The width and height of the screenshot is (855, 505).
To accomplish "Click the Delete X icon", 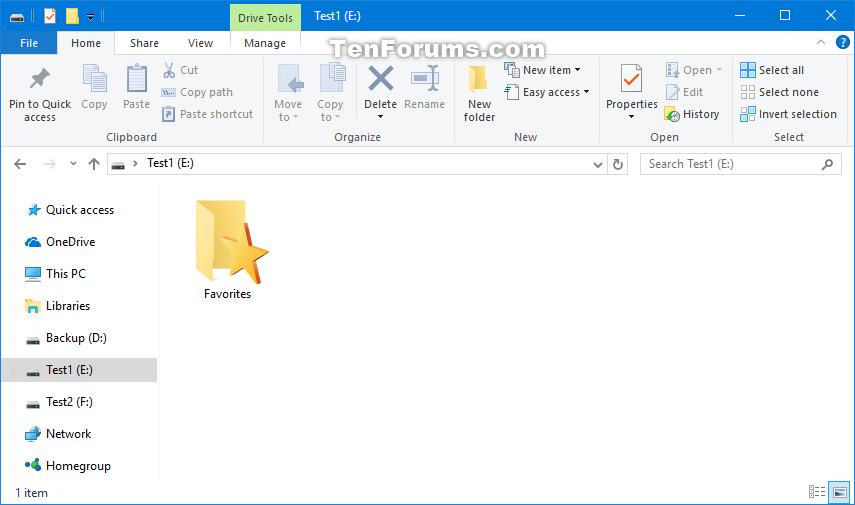I will point(381,78).
